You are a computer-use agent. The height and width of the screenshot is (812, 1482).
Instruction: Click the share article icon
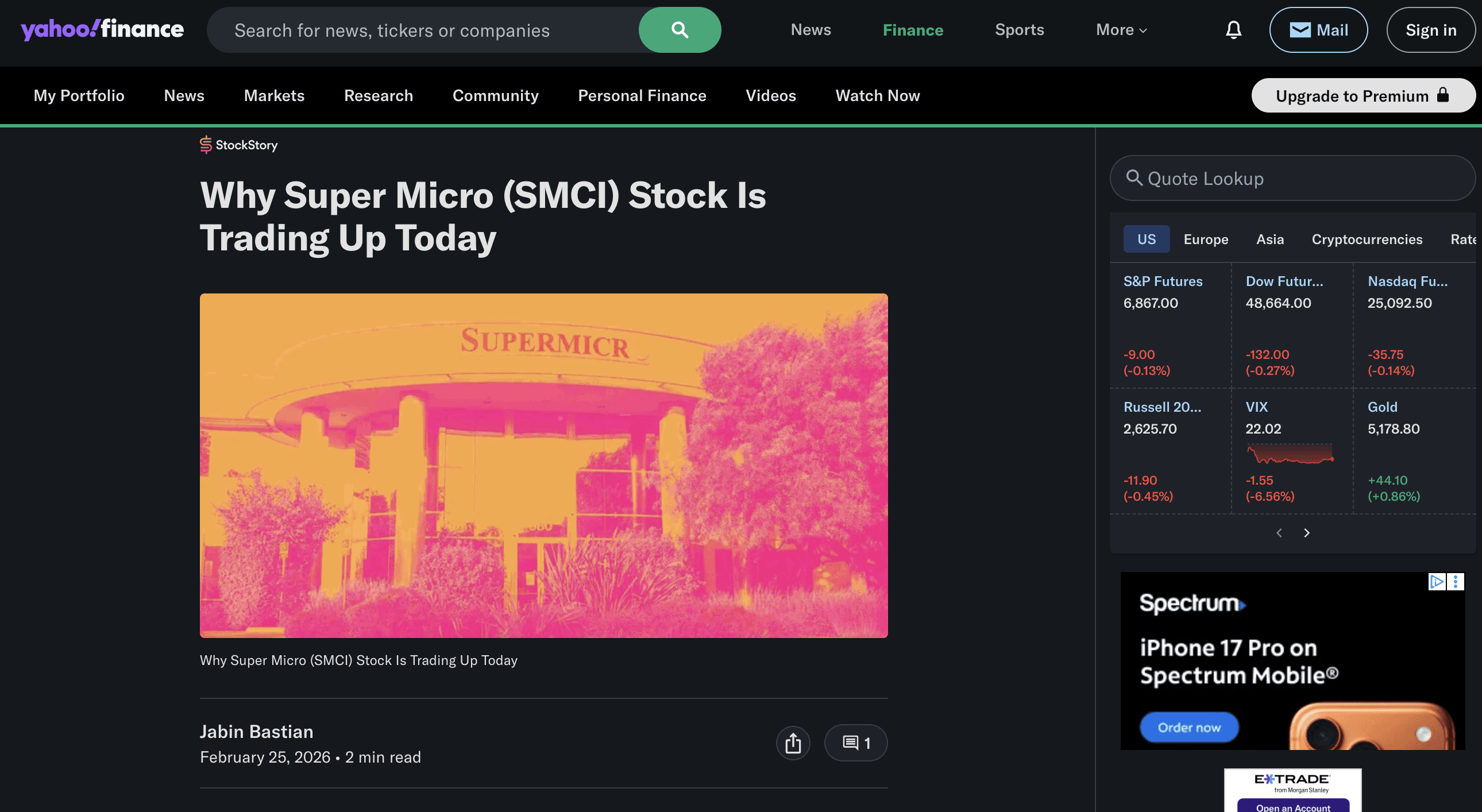[793, 743]
